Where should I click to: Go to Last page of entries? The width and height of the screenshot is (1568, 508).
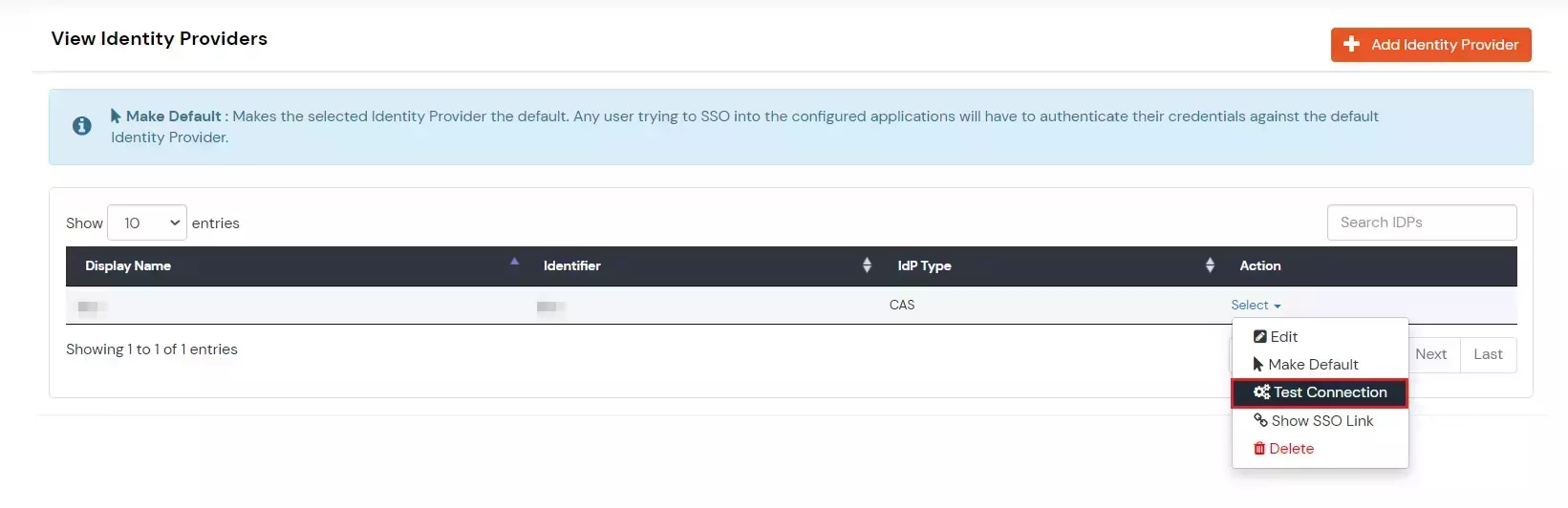coord(1488,354)
